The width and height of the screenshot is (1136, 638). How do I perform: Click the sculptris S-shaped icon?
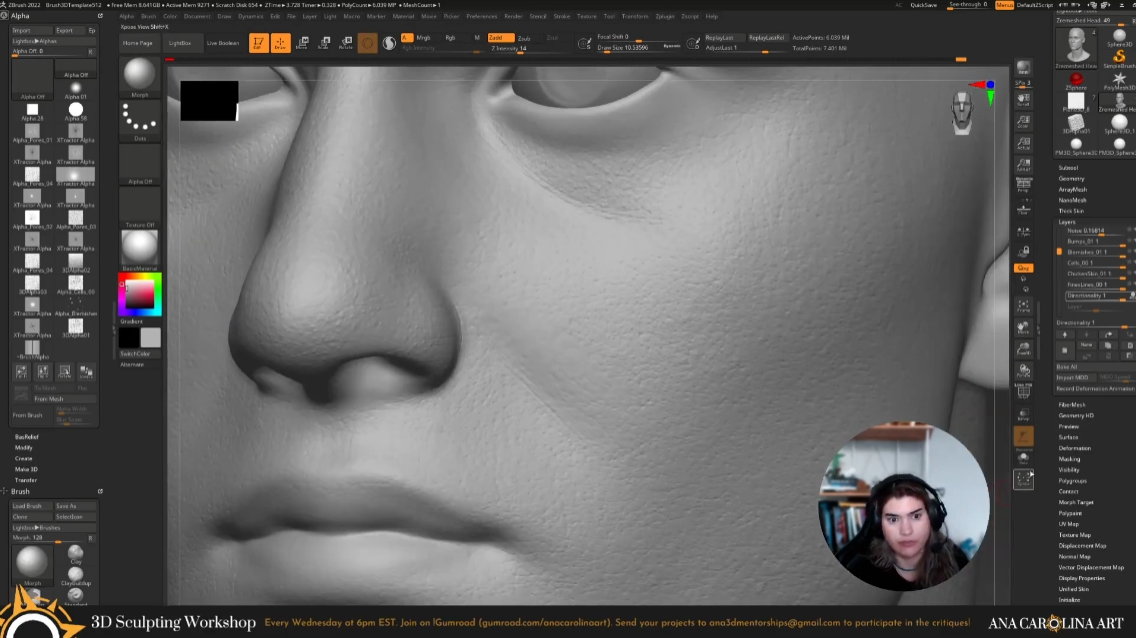(x=389, y=43)
